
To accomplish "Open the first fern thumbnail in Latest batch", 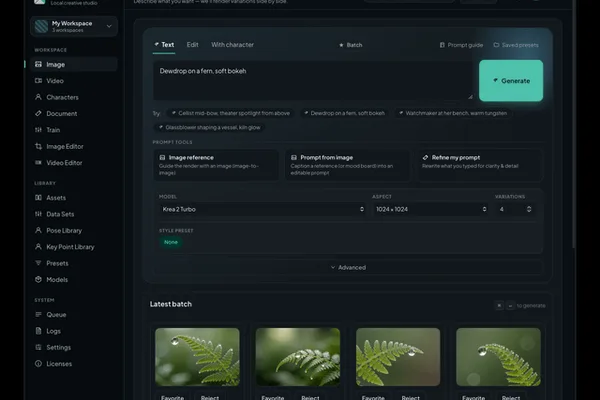I will point(197,357).
